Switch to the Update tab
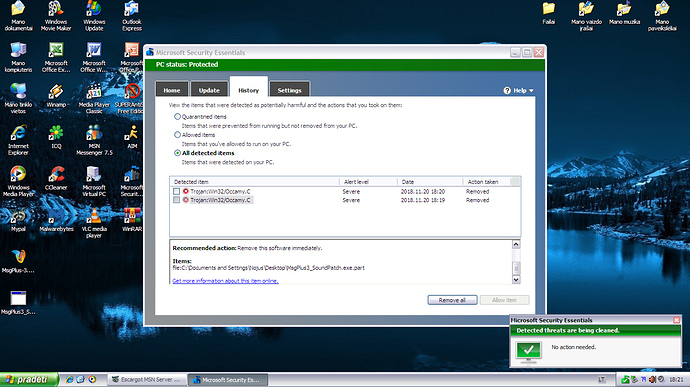Screen dimensions: 690x387 click(209, 90)
